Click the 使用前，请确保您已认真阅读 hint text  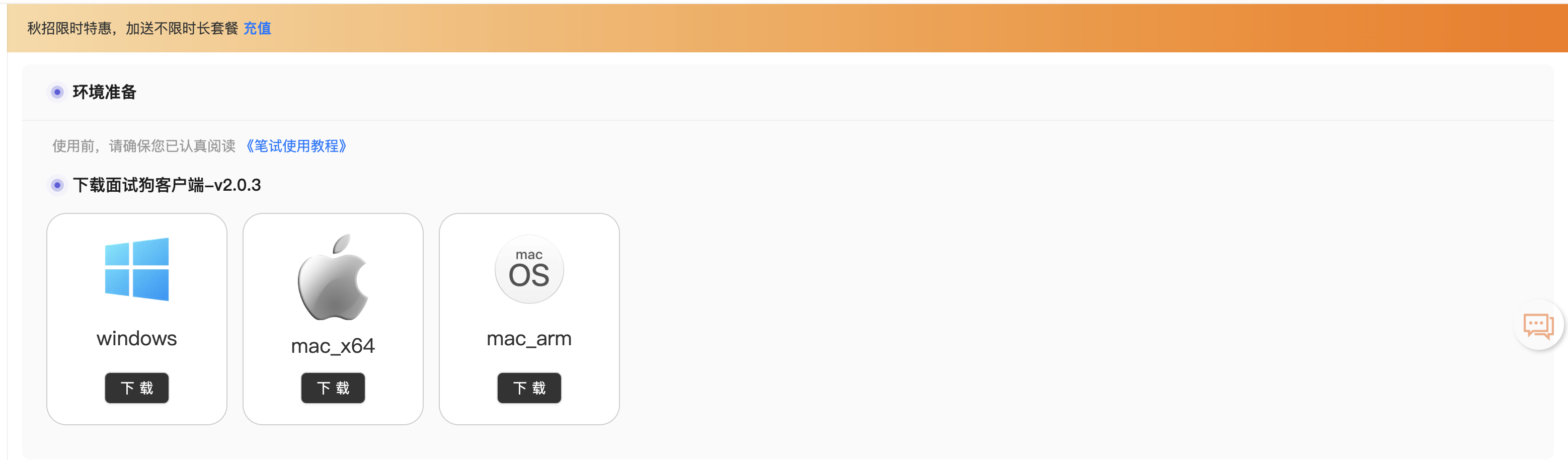143,146
